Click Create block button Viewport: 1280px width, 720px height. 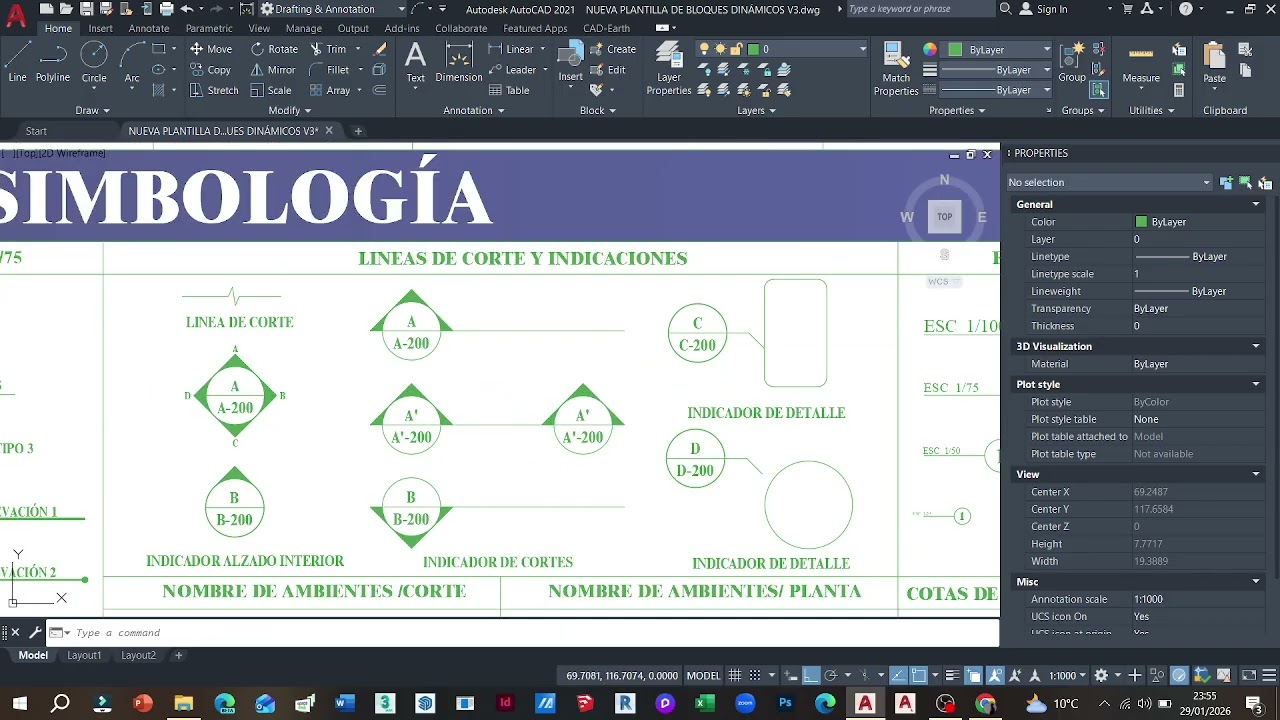tap(612, 49)
